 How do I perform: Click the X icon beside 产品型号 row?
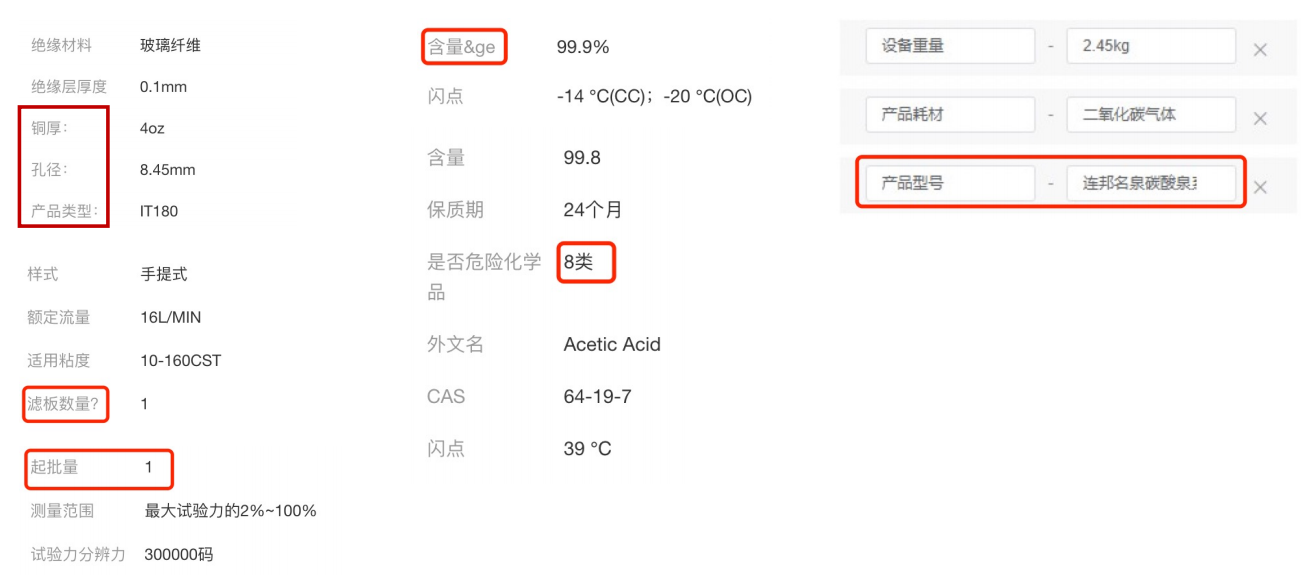pos(1260,187)
